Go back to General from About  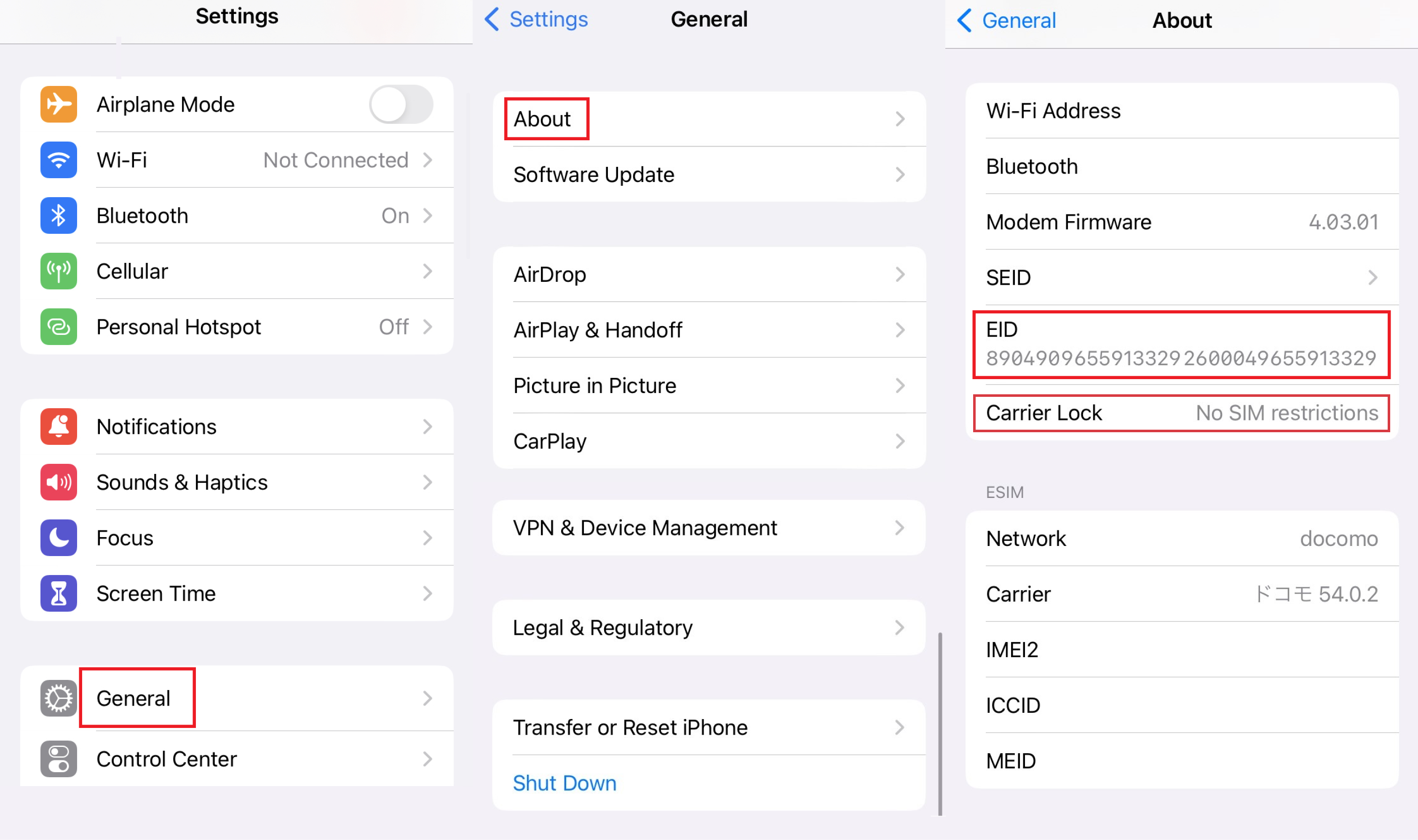click(x=1006, y=20)
